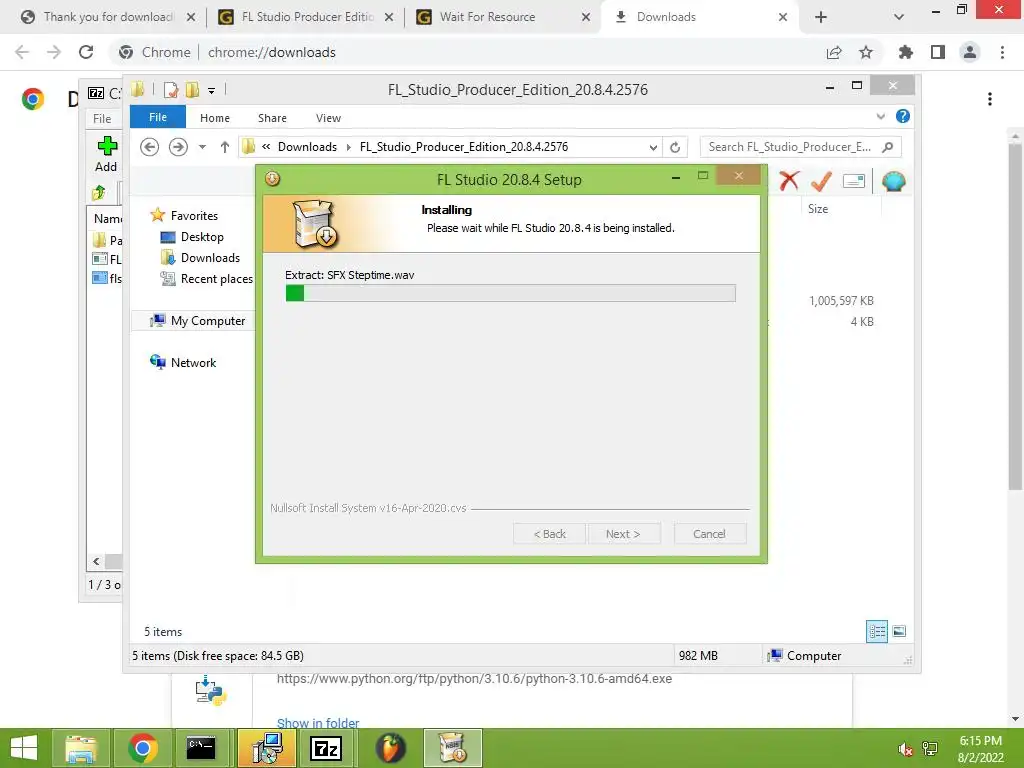The width and height of the screenshot is (1024, 768).
Task: Switch to Thank you for download tab
Action: tap(108, 17)
